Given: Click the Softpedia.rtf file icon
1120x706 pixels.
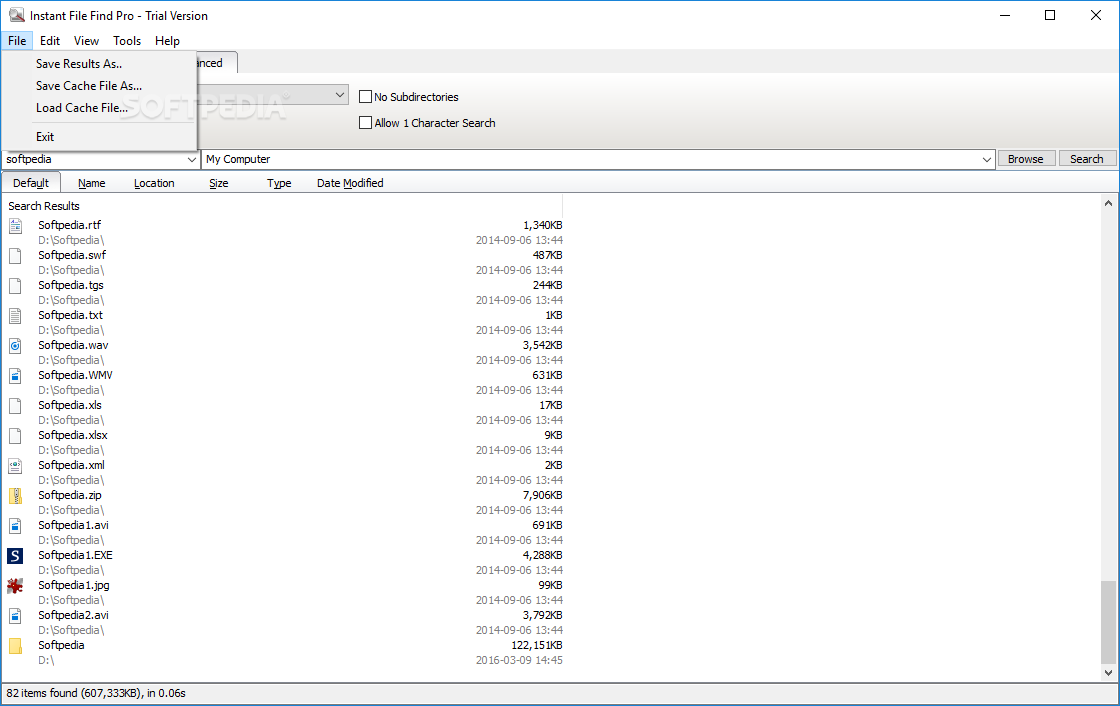Looking at the screenshot, I should click(15, 226).
